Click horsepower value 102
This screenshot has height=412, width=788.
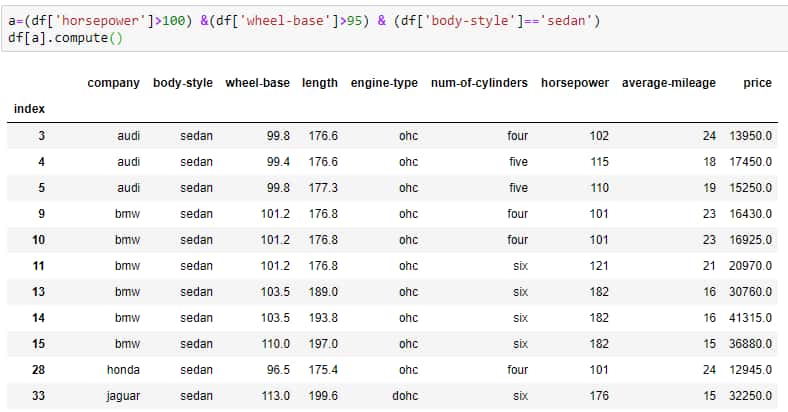coord(599,136)
